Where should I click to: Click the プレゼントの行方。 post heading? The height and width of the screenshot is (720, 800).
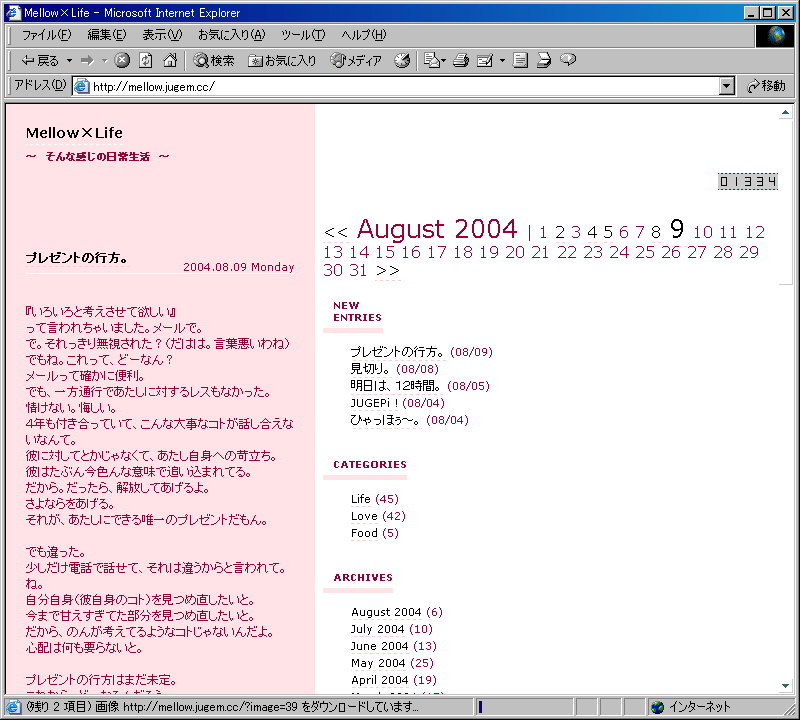pos(77,258)
